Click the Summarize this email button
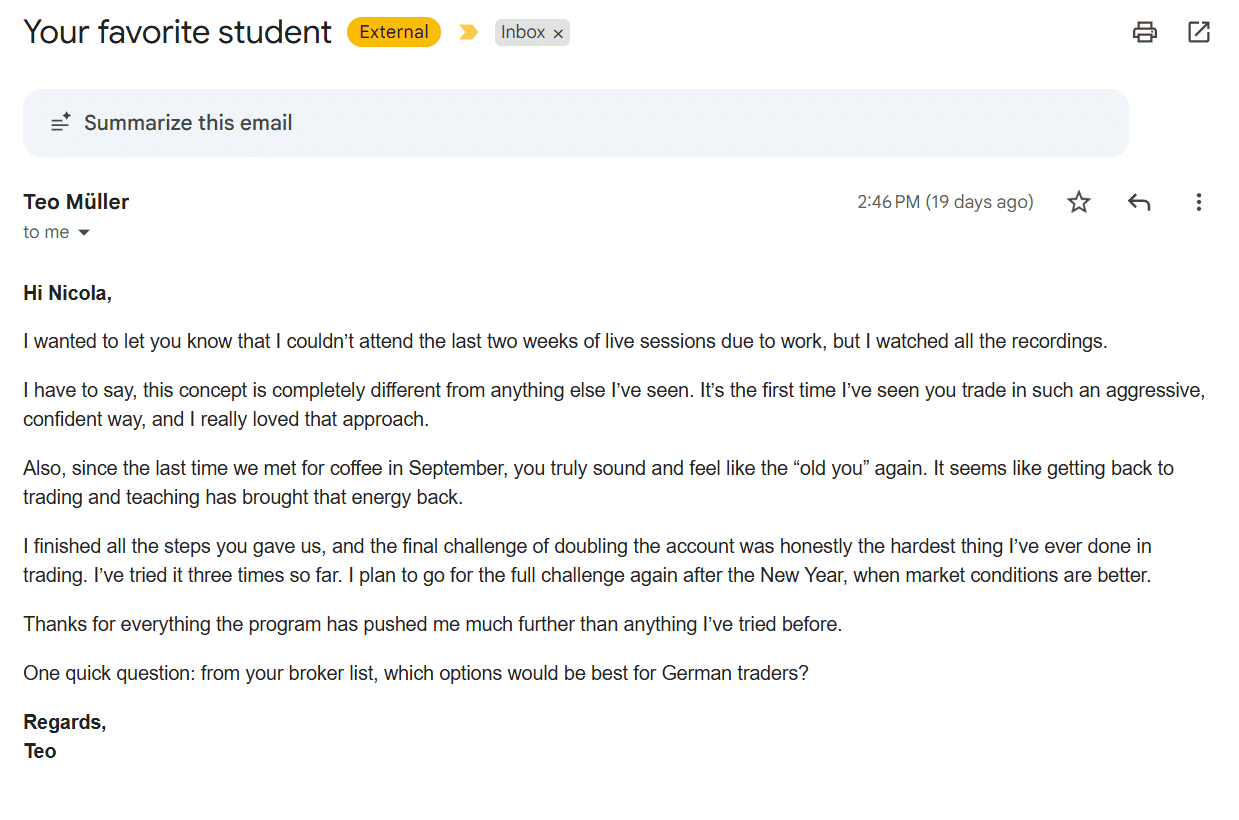 [x=188, y=123]
